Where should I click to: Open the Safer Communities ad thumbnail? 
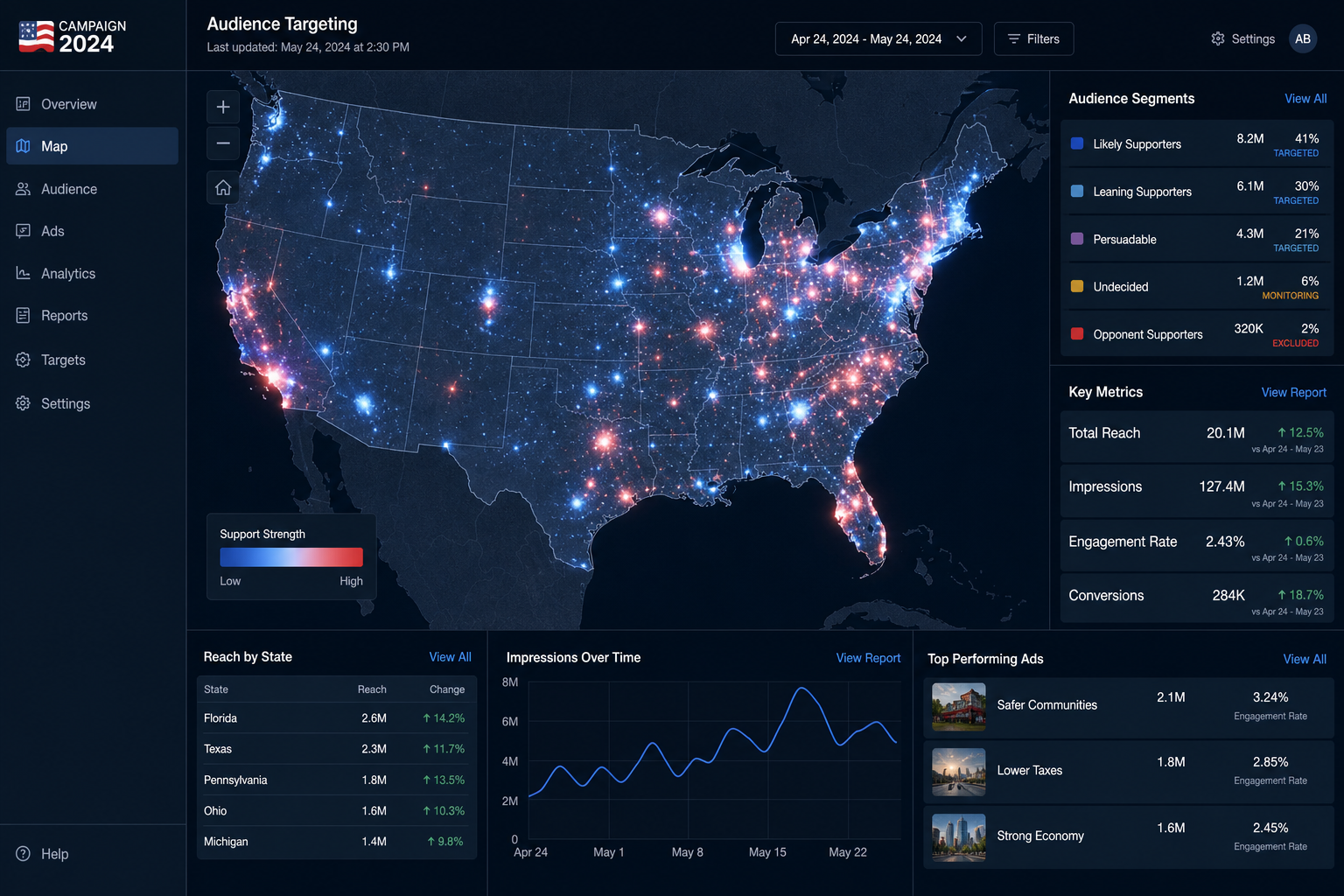pos(959,706)
